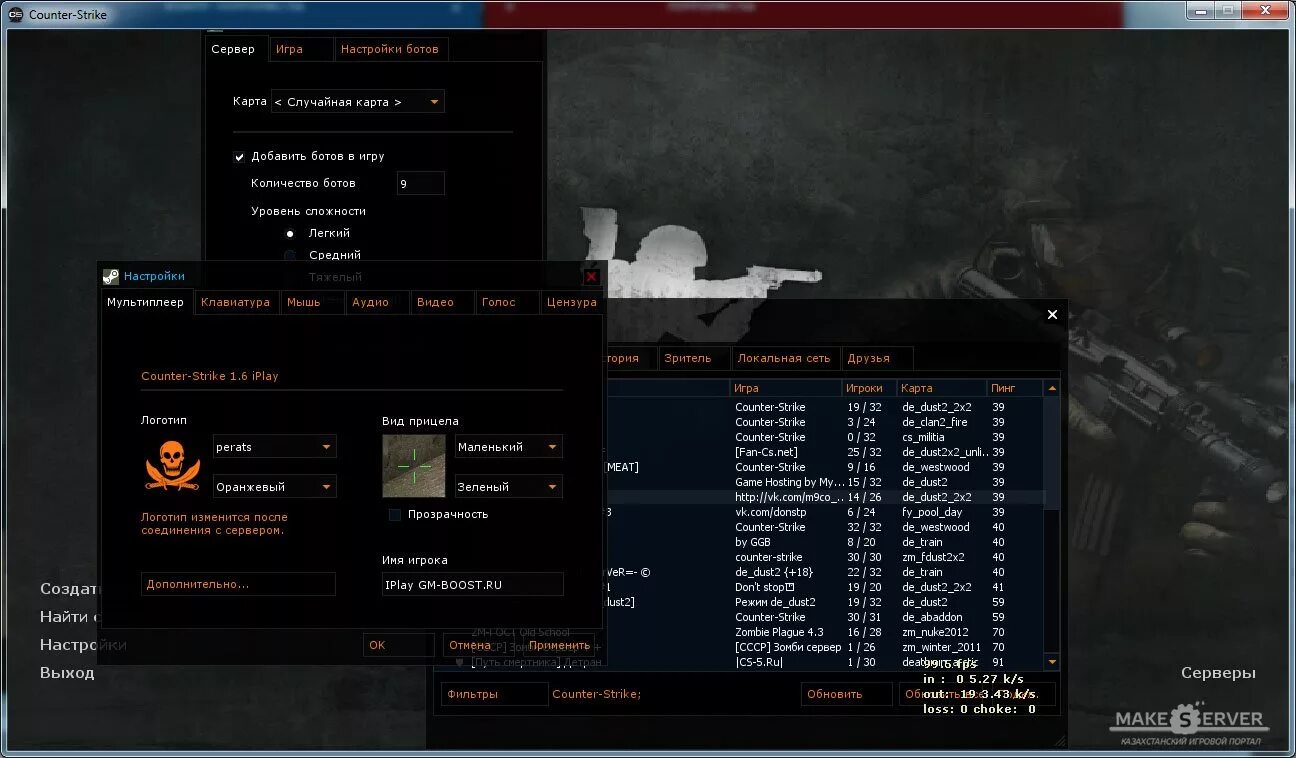Click Настройки in the main menu
Screen dimensions: 1296x758
click(x=83, y=645)
